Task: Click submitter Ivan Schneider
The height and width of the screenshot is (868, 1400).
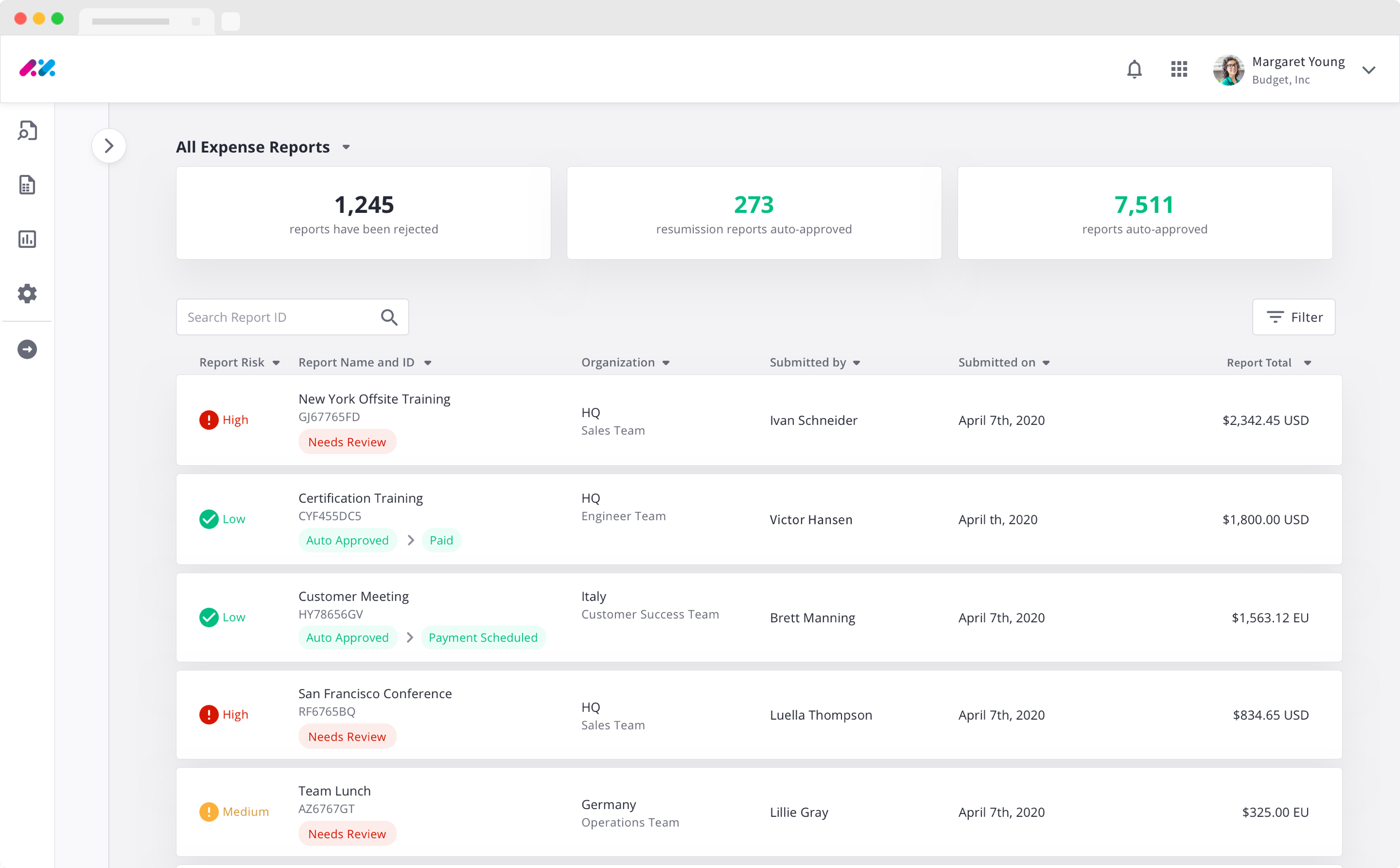Action: coord(814,420)
